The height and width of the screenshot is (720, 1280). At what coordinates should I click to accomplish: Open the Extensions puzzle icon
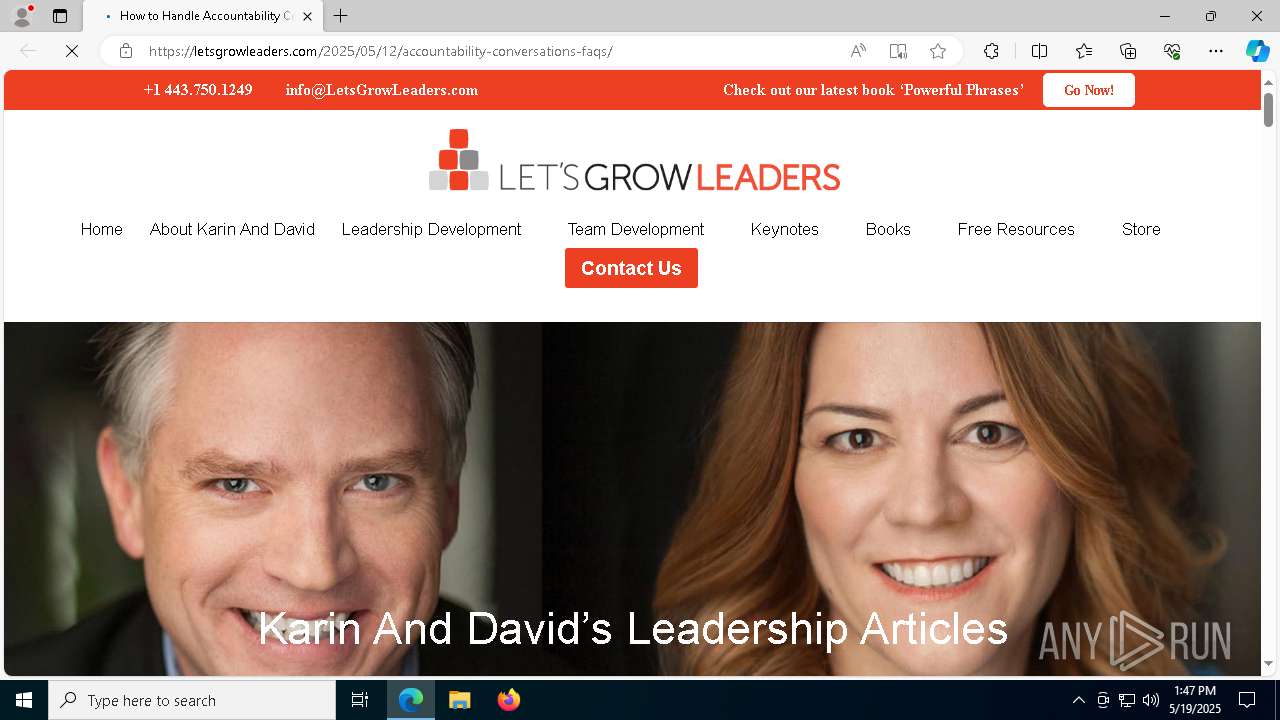click(991, 51)
